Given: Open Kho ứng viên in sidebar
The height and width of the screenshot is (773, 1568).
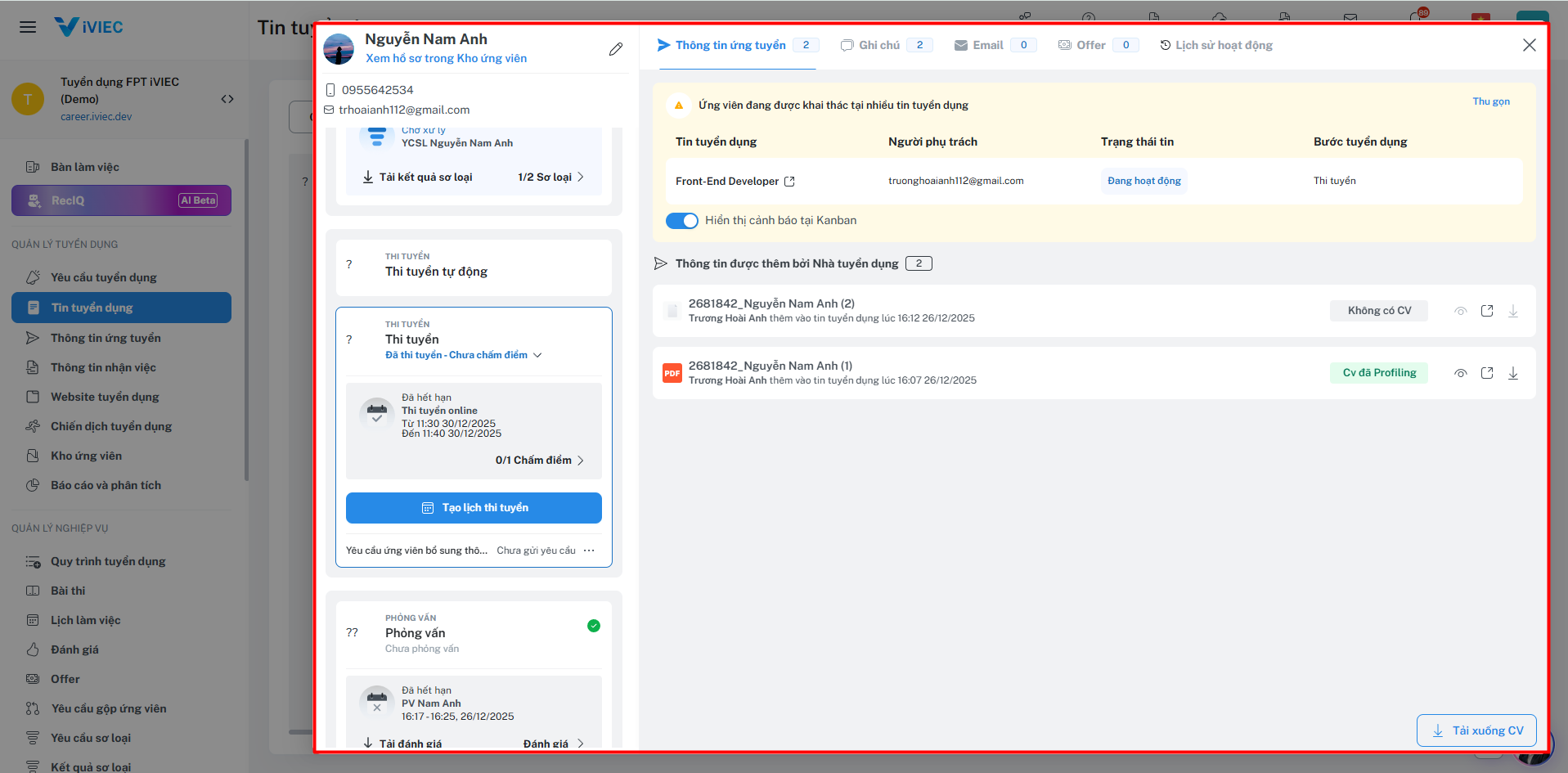Looking at the screenshot, I should (121, 456).
